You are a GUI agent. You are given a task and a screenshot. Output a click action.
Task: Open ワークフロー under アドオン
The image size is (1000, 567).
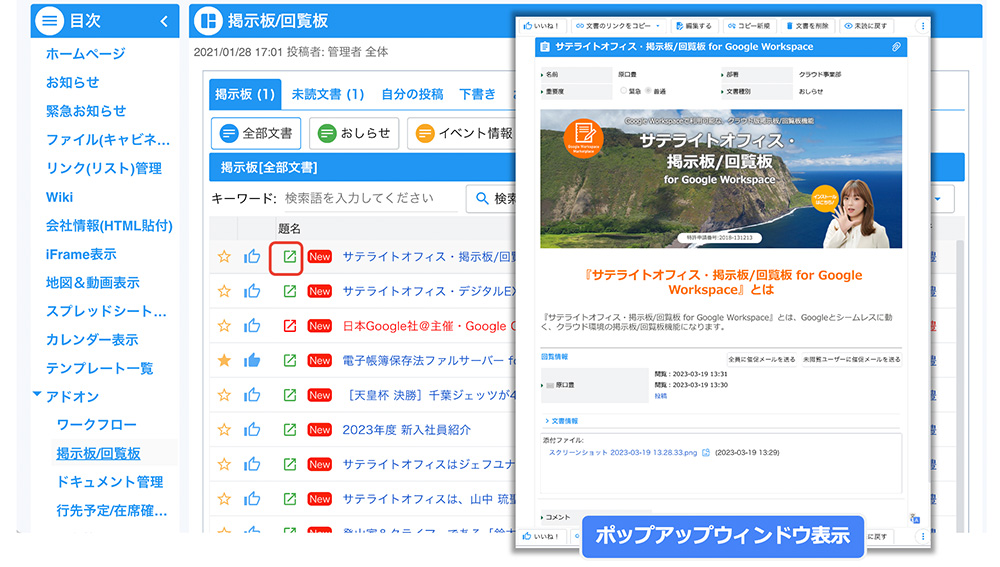point(96,425)
